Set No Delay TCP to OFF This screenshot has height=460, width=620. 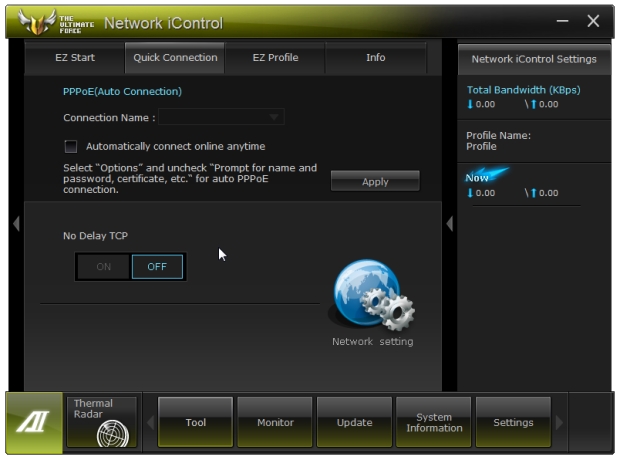tap(157, 267)
